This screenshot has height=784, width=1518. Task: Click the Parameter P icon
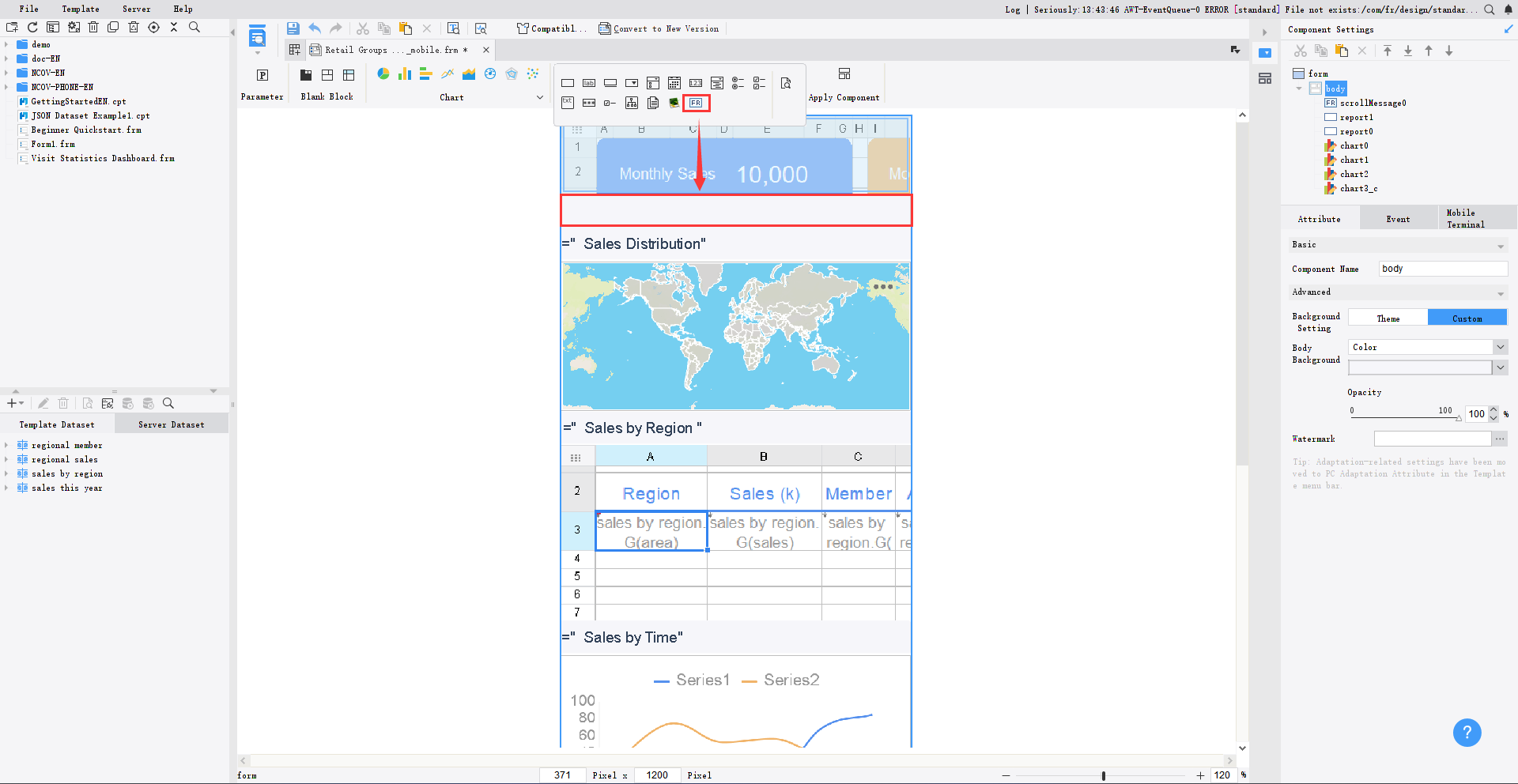tap(262, 75)
